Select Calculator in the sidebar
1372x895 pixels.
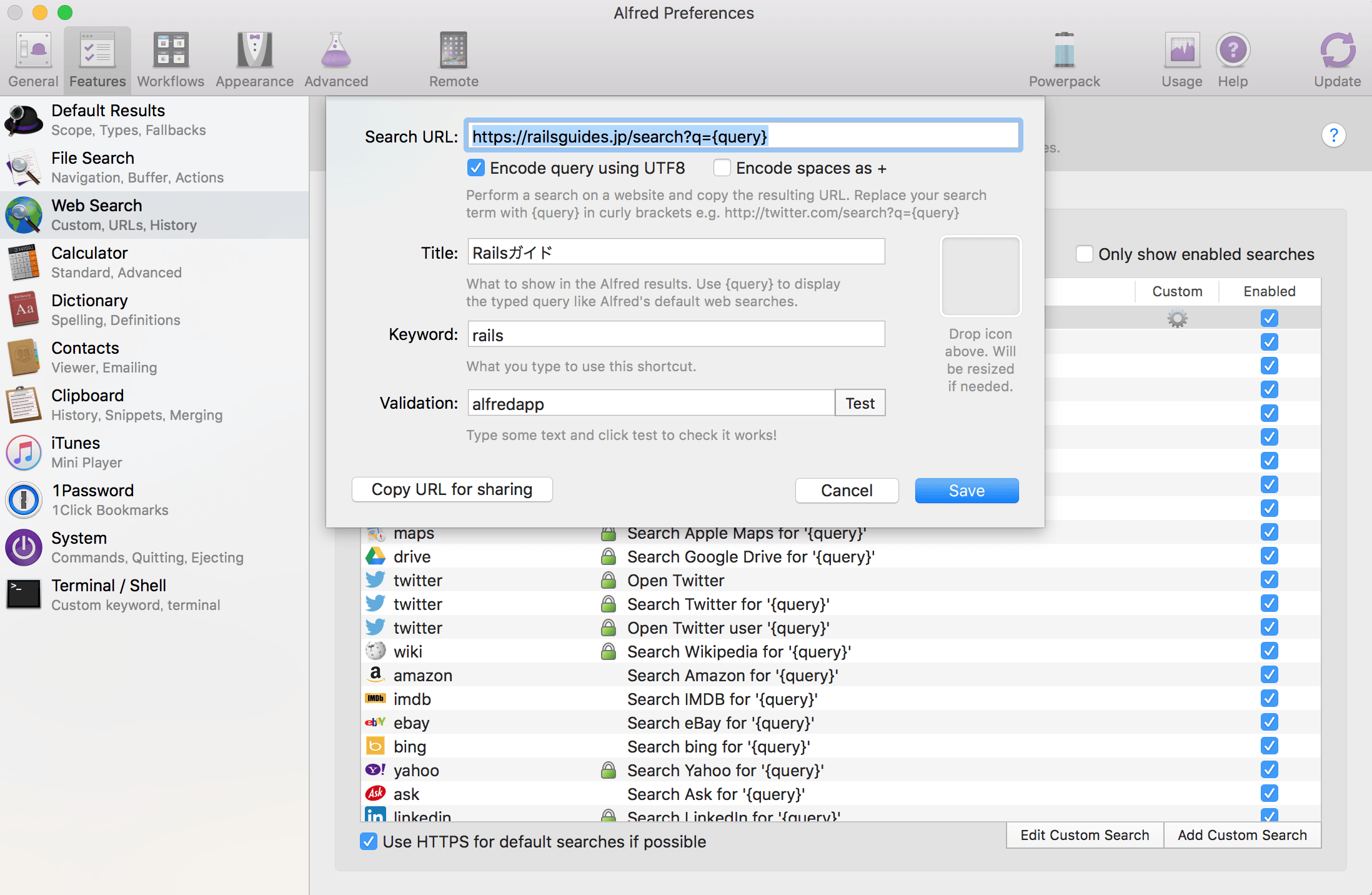(x=154, y=262)
